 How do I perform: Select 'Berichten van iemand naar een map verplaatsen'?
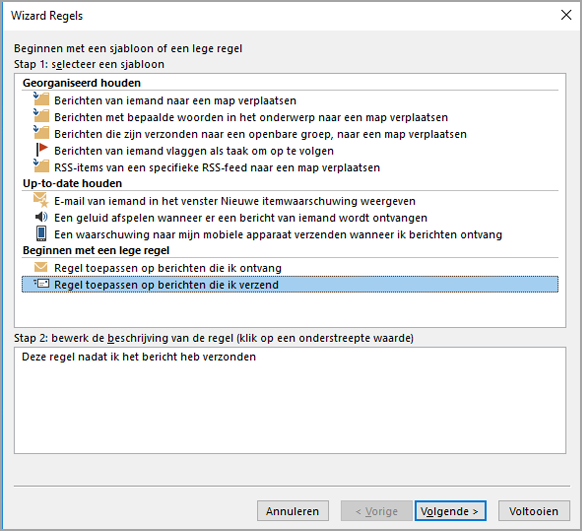(175, 101)
